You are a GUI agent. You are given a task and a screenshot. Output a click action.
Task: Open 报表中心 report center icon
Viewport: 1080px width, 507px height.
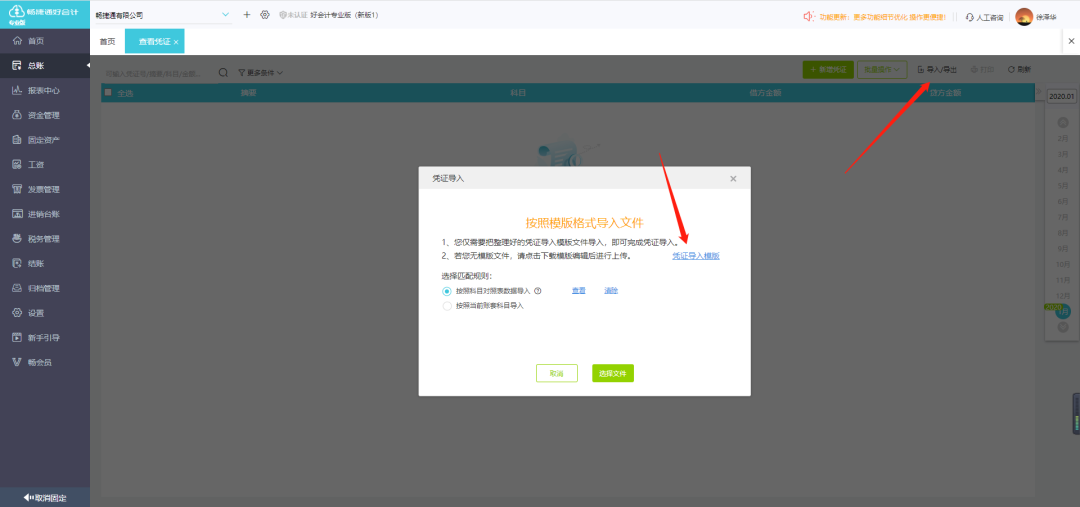[18, 91]
